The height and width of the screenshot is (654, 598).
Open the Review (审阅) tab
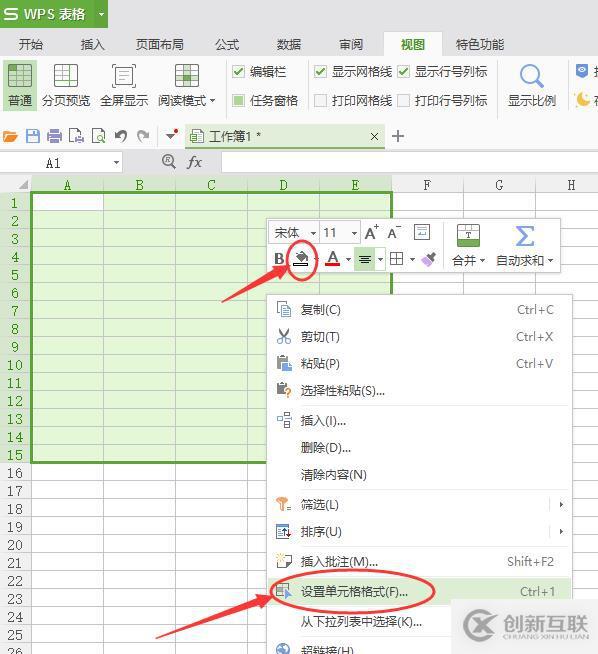[x=351, y=44]
